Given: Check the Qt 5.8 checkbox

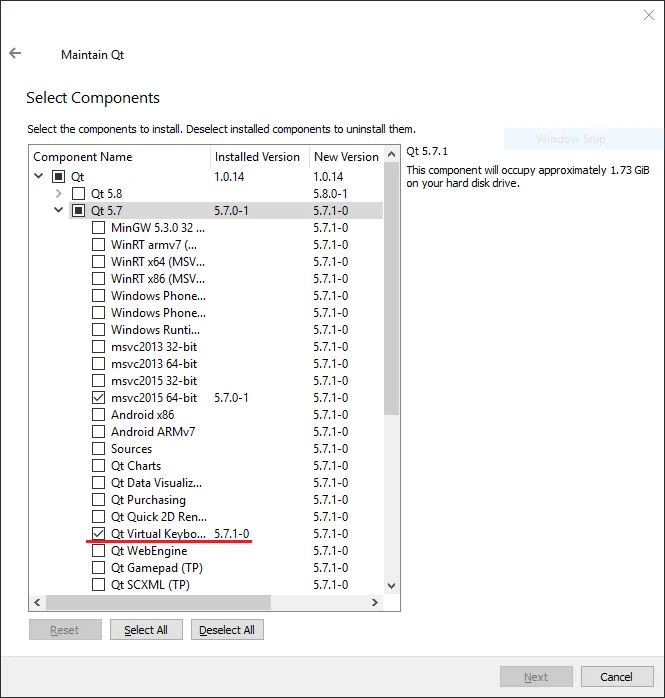Looking at the screenshot, I should [78, 194].
